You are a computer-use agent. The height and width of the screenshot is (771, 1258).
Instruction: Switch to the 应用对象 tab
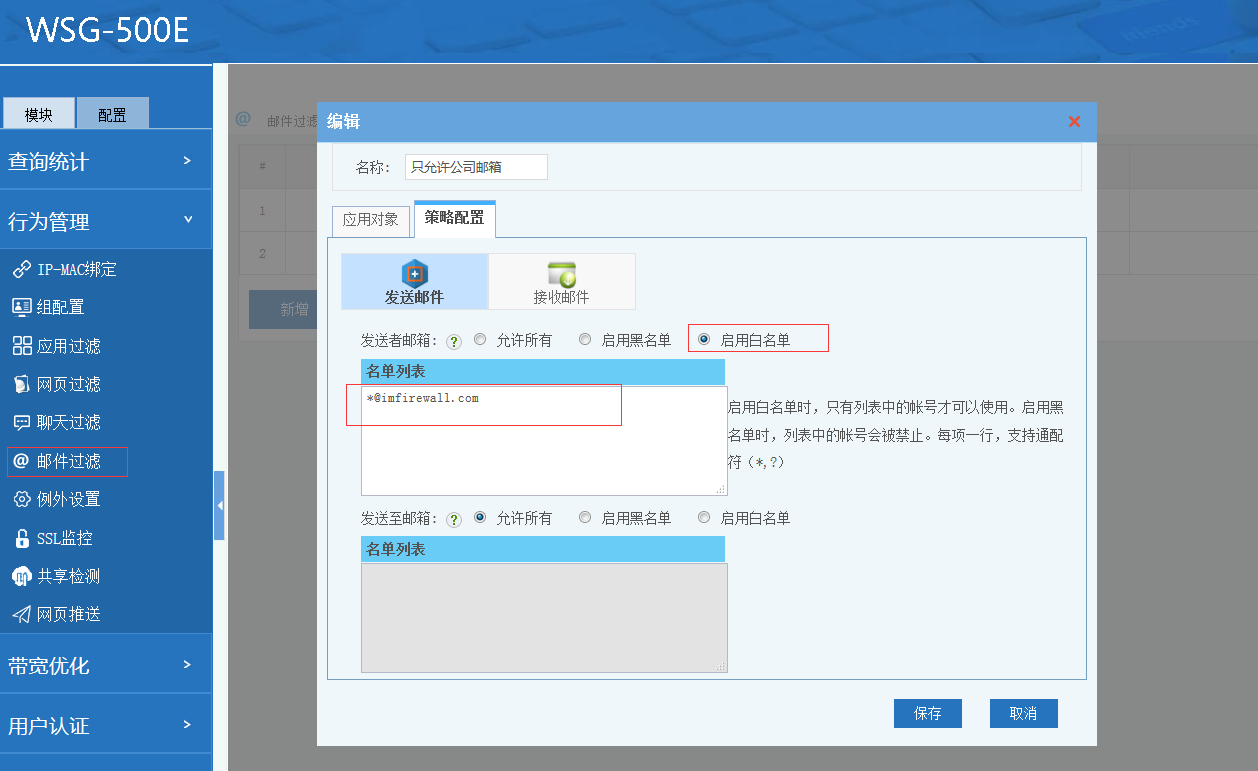pos(371,219)
